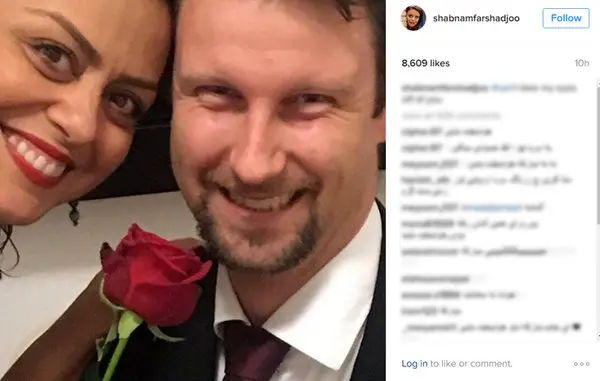Open the three-dot more options menu
Screen dimensions: 600x381
[x=581, y=364]
